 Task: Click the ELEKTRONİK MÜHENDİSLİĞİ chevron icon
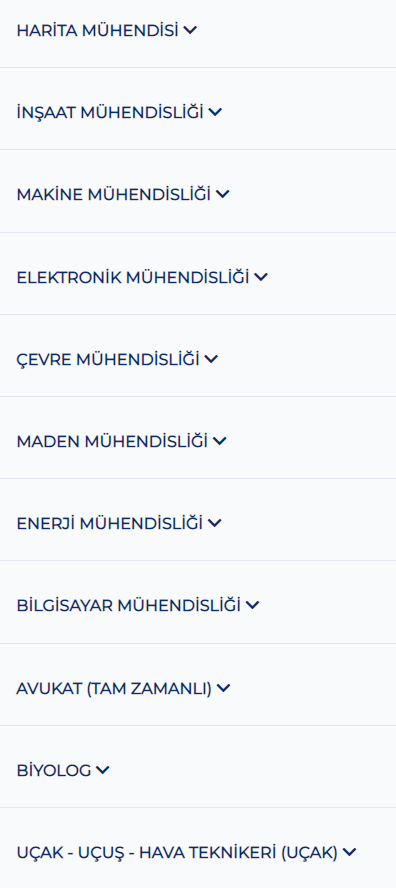pos(261,277)
